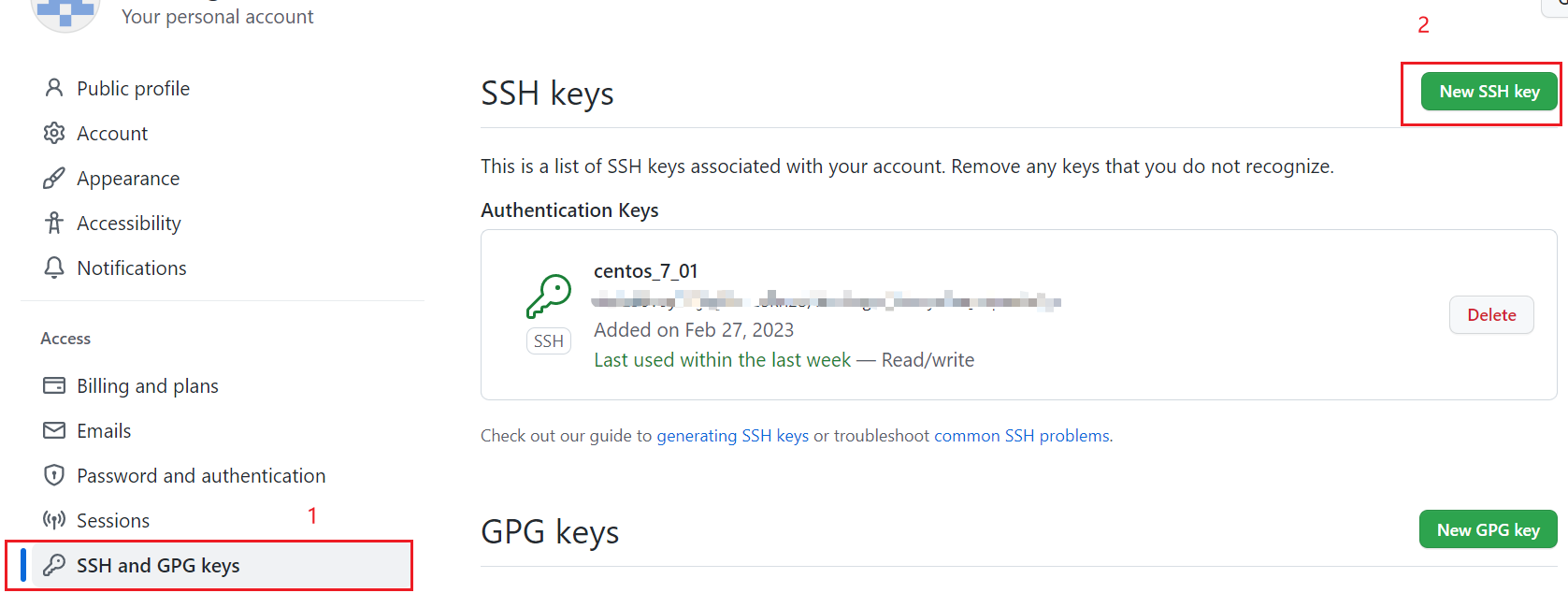Add a New SSH key

tap(1489, 92)
